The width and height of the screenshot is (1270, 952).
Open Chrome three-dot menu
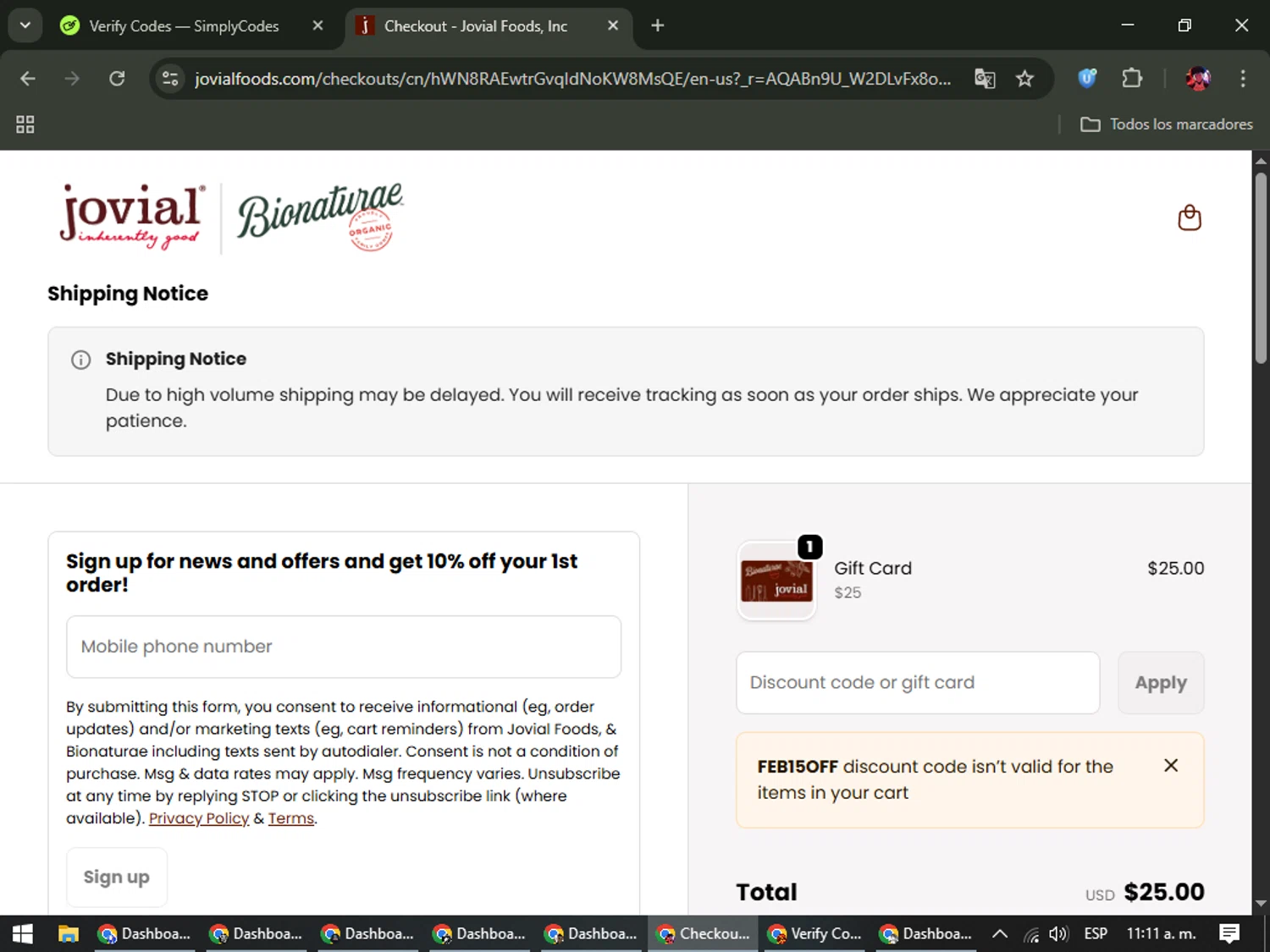point(1243,79)
